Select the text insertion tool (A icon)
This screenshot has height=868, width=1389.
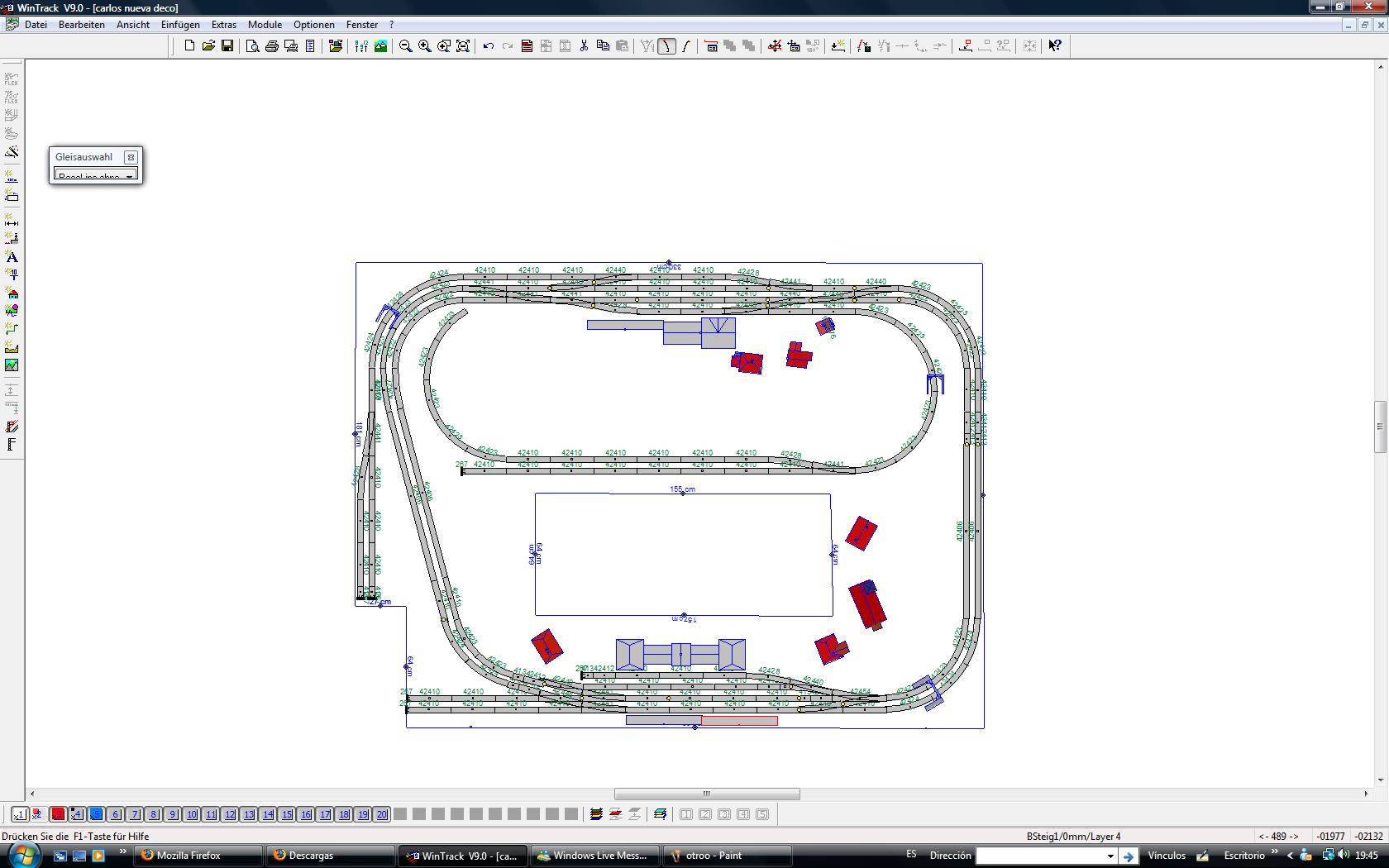click(x=12, y=257)
